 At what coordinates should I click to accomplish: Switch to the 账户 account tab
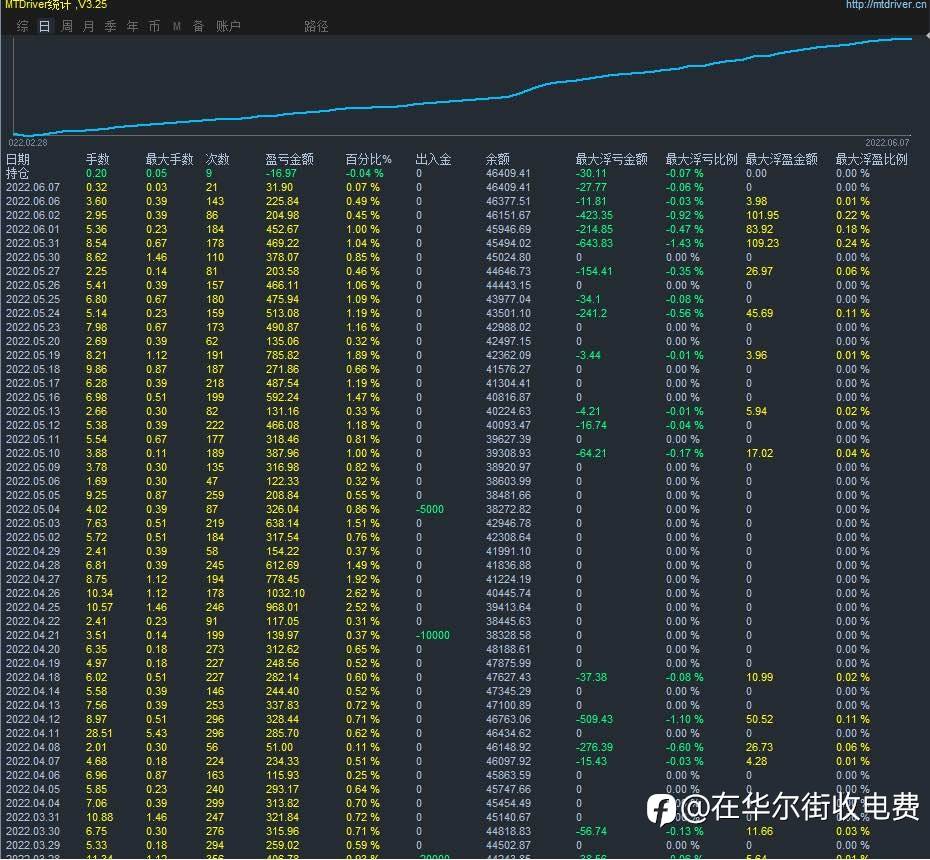coord(228,26)
